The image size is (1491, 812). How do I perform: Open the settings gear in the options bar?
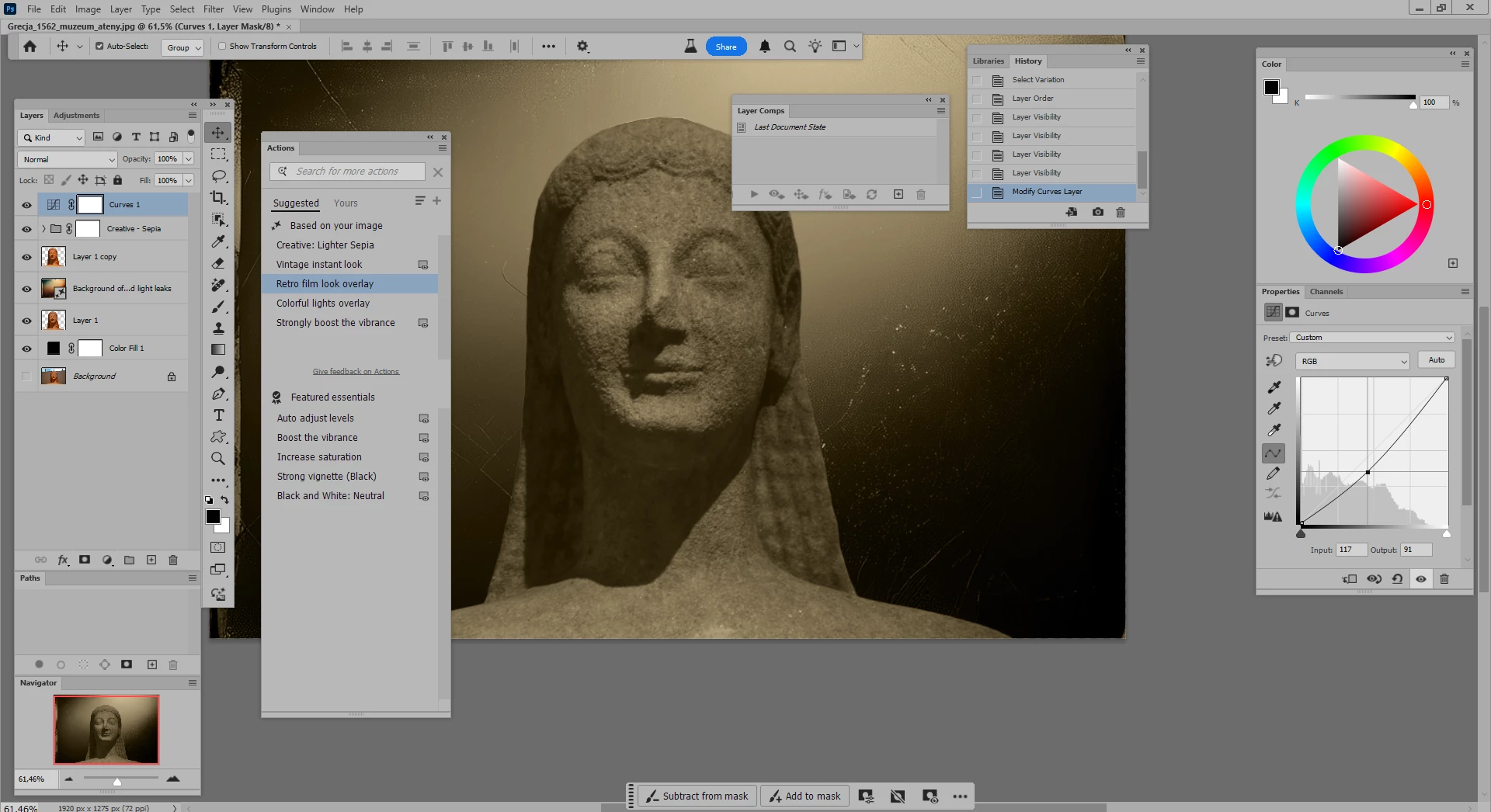[582, 47]
